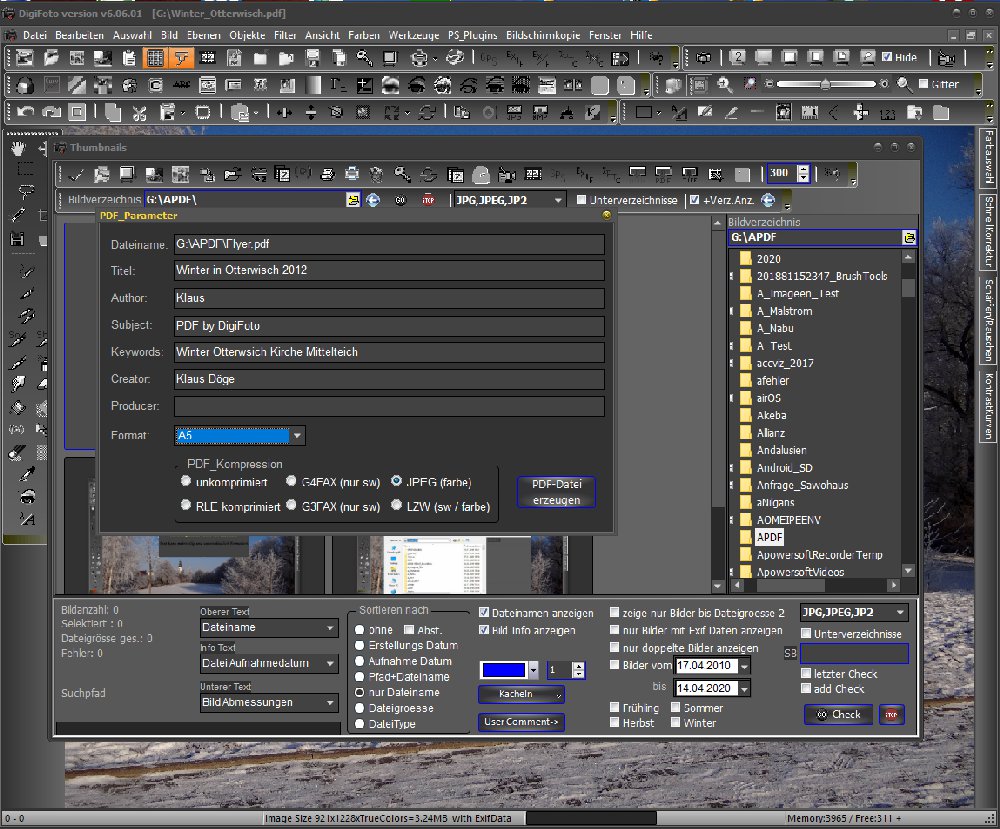
Task: Tick the Winter season checkbox
Action: [x=675, y=723]
